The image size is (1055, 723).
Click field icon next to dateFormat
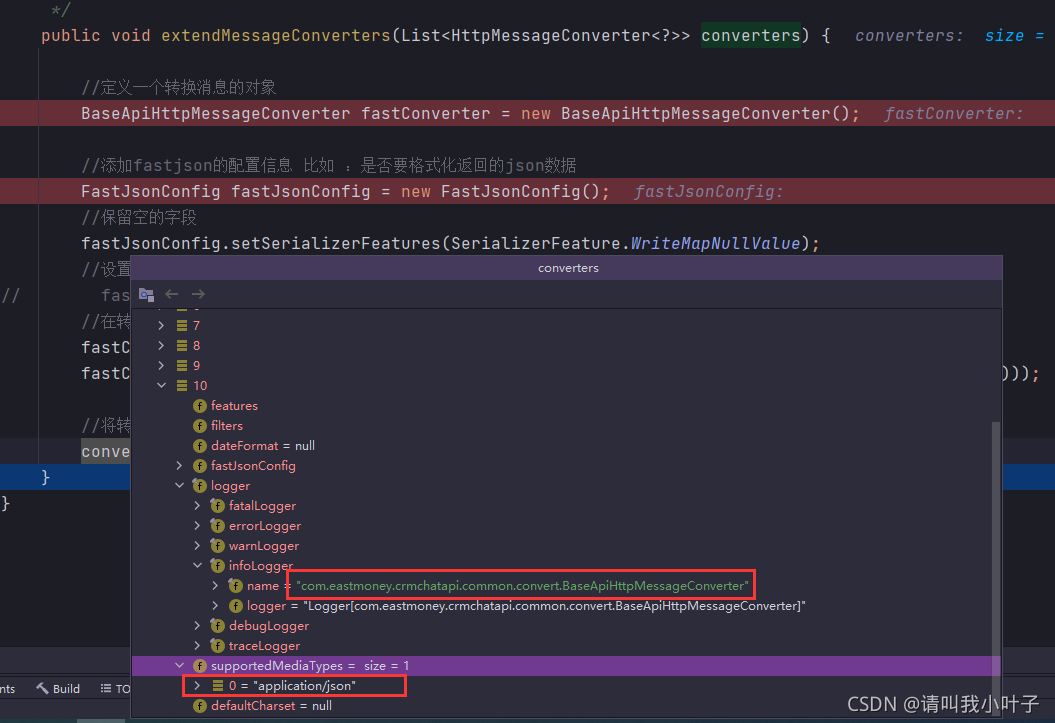point(200,446)
